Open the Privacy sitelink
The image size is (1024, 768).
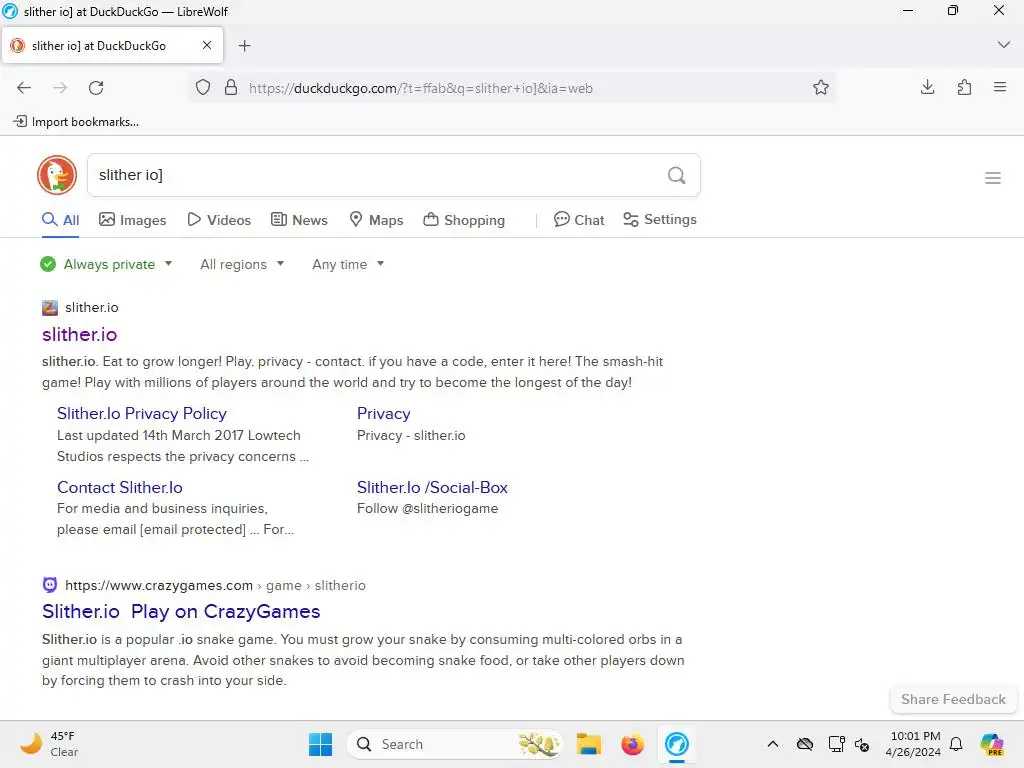click(x=383, y=413)
